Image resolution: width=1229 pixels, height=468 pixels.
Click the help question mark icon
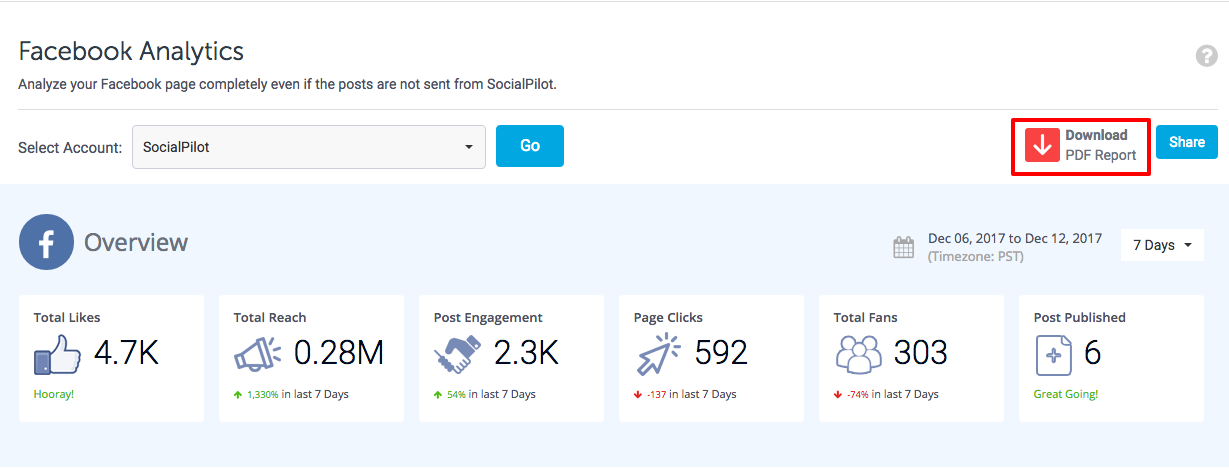coord(1206,56)
